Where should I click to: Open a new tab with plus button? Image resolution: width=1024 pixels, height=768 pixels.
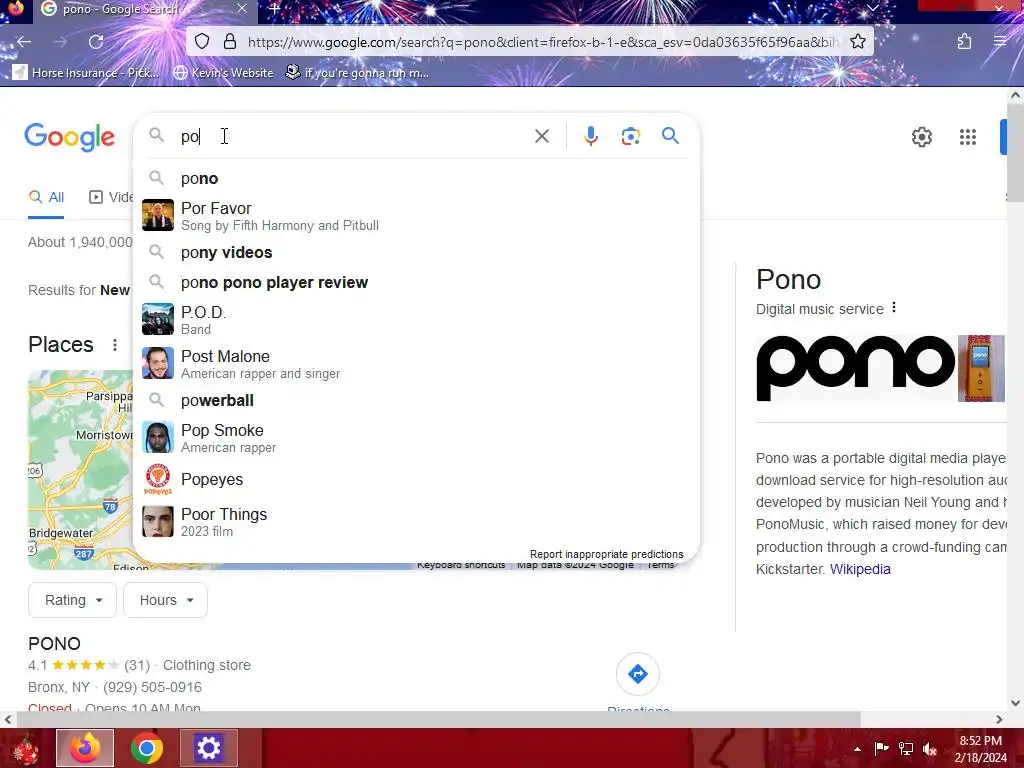275,8
